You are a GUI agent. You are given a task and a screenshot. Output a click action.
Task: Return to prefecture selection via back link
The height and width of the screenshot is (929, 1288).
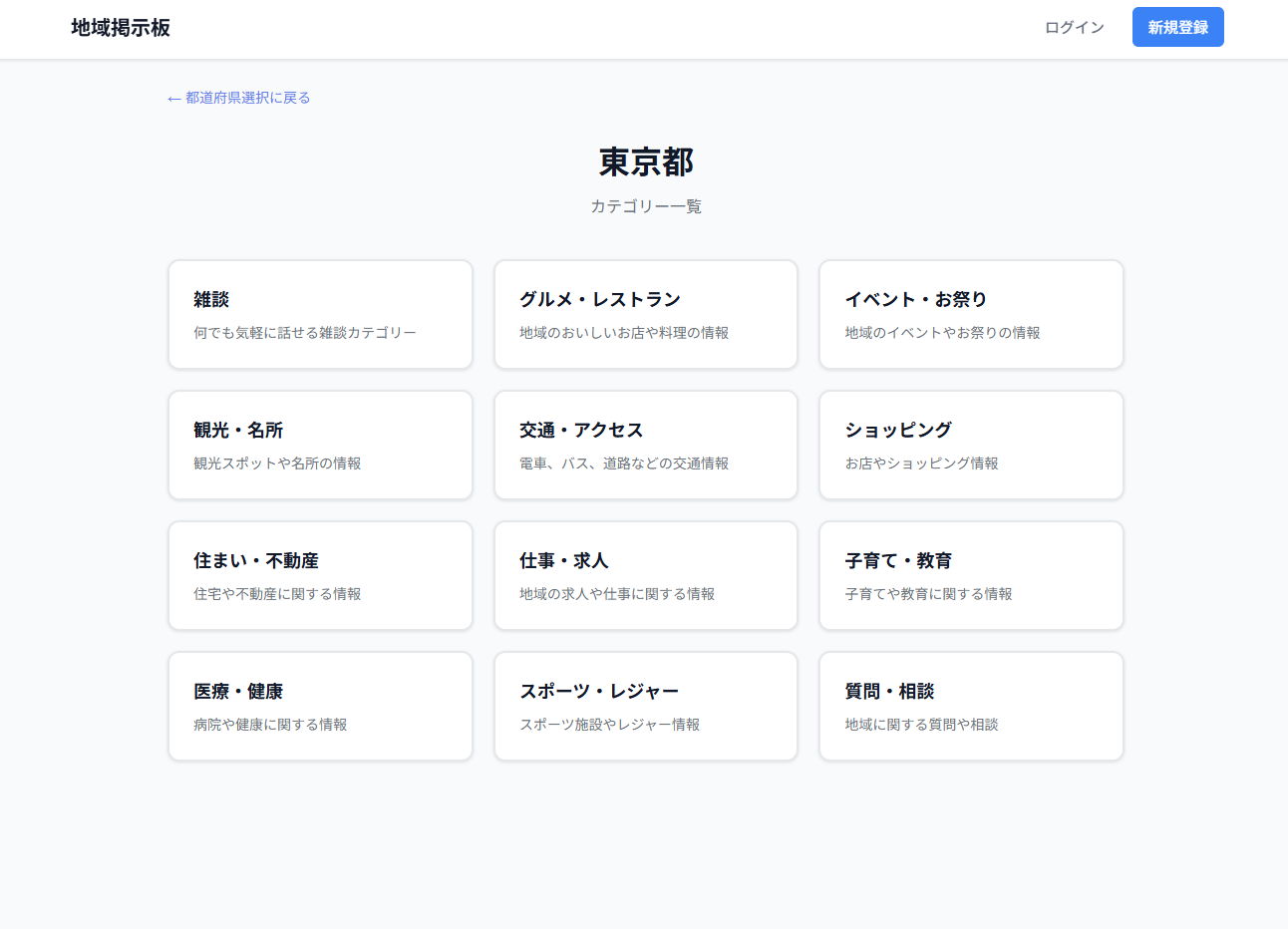coord(238,98)
